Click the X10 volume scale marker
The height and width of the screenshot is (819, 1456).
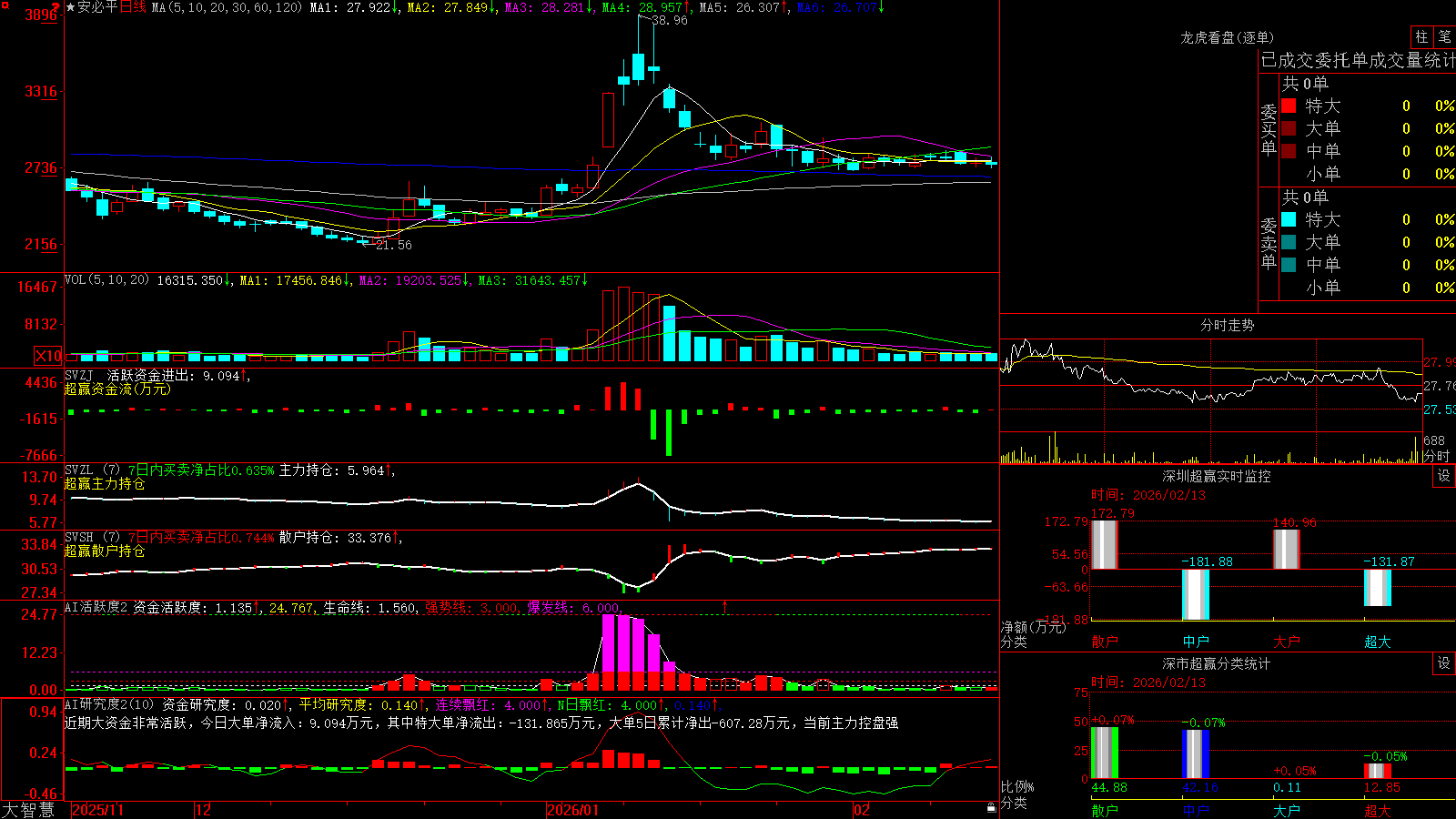pos(48,356)
